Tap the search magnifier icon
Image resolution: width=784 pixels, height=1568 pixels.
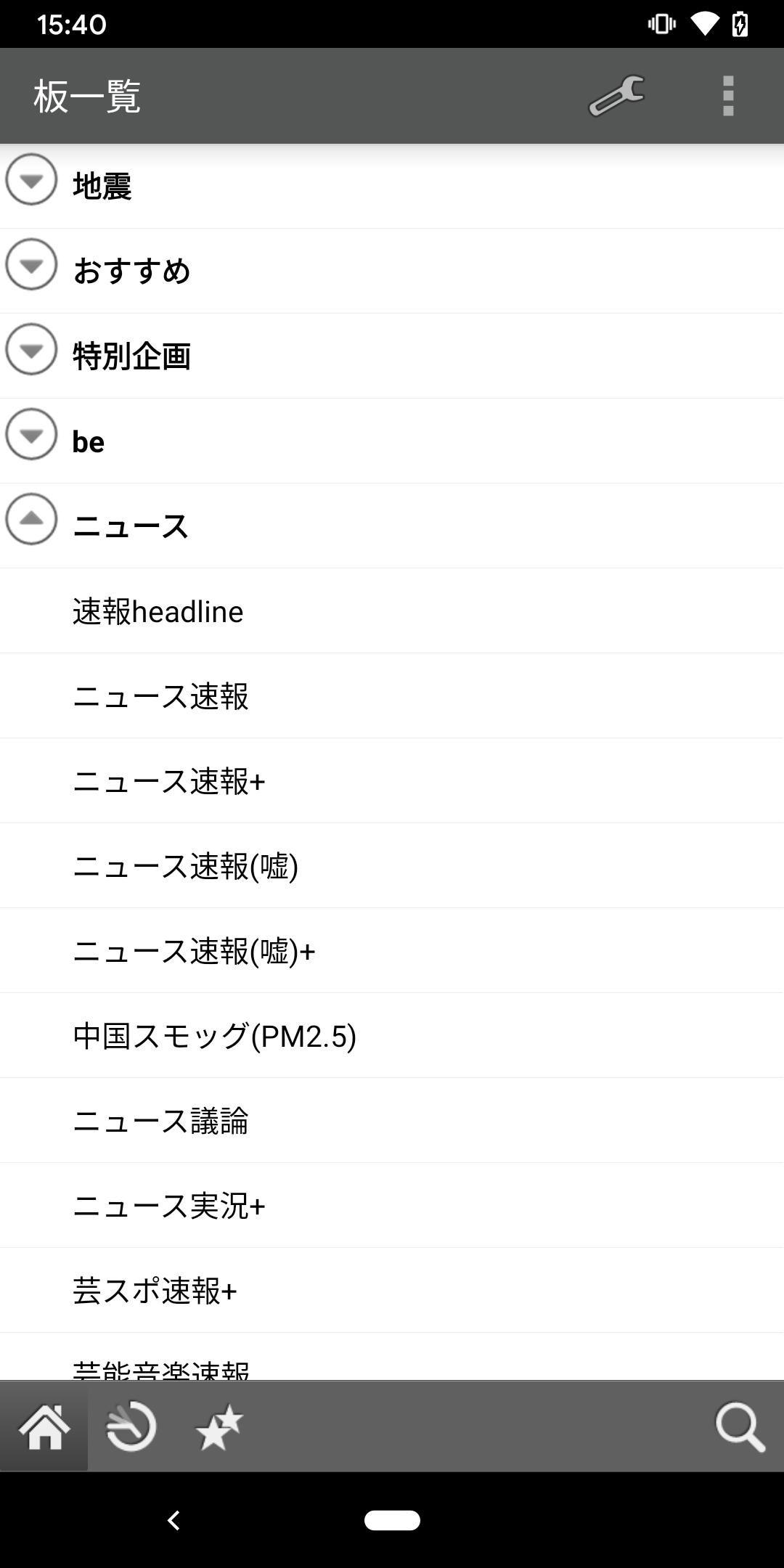[740, 1426]
